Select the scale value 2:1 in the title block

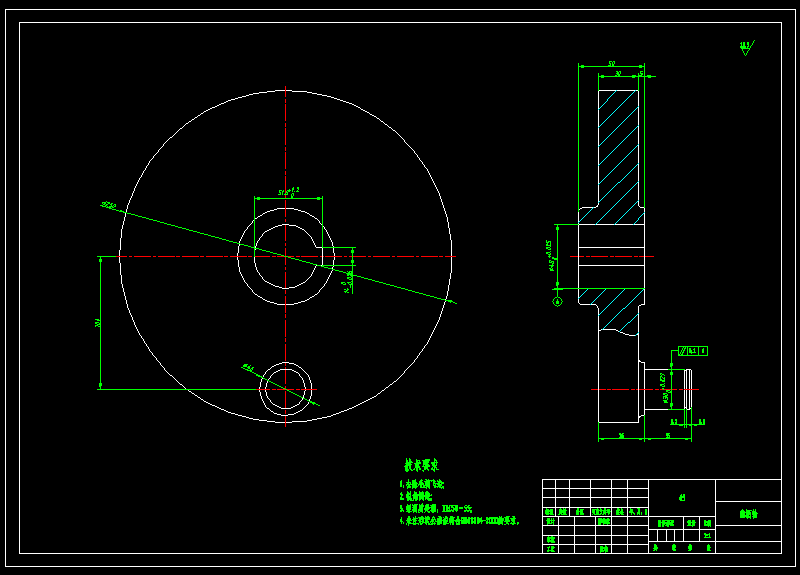pyautogui.click(x=707, y=535)
